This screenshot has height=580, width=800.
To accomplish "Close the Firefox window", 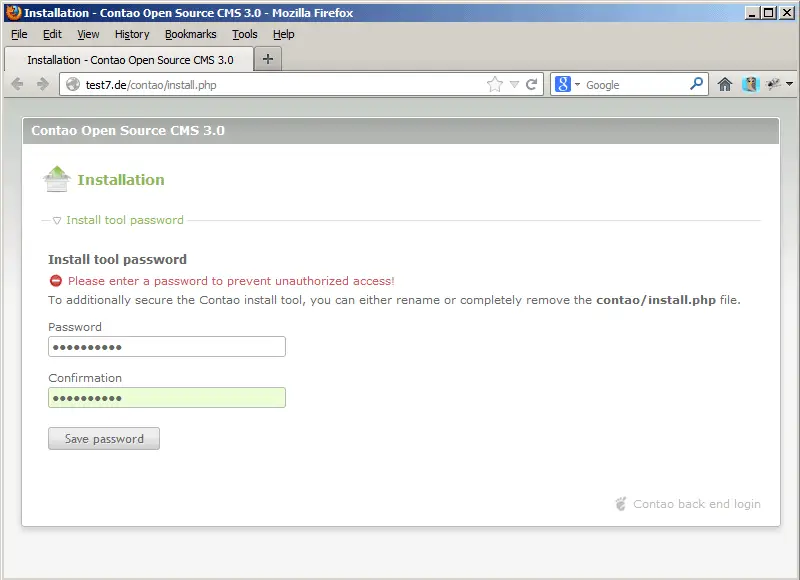I will pyautogui.click(x=786, y=13).
